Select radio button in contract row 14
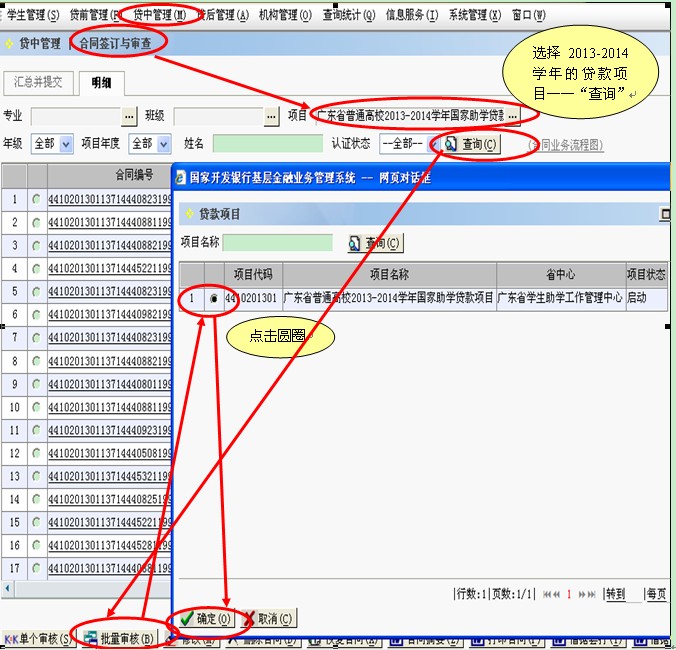 [37, 499]
